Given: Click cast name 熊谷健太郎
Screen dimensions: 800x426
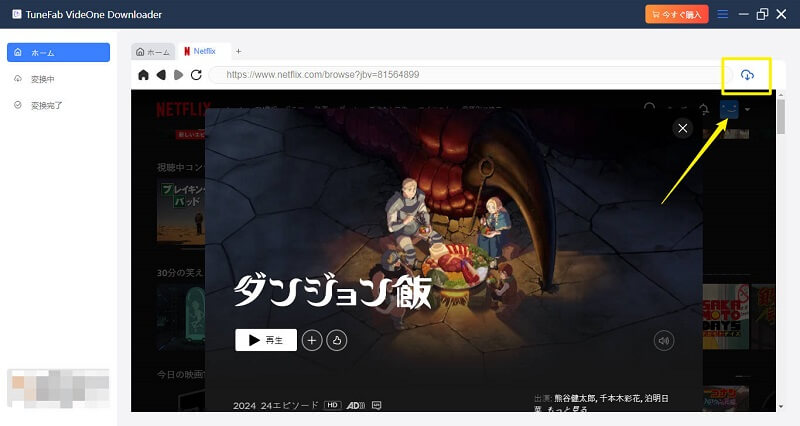Looking at the screenshot, I should [575, 398].
